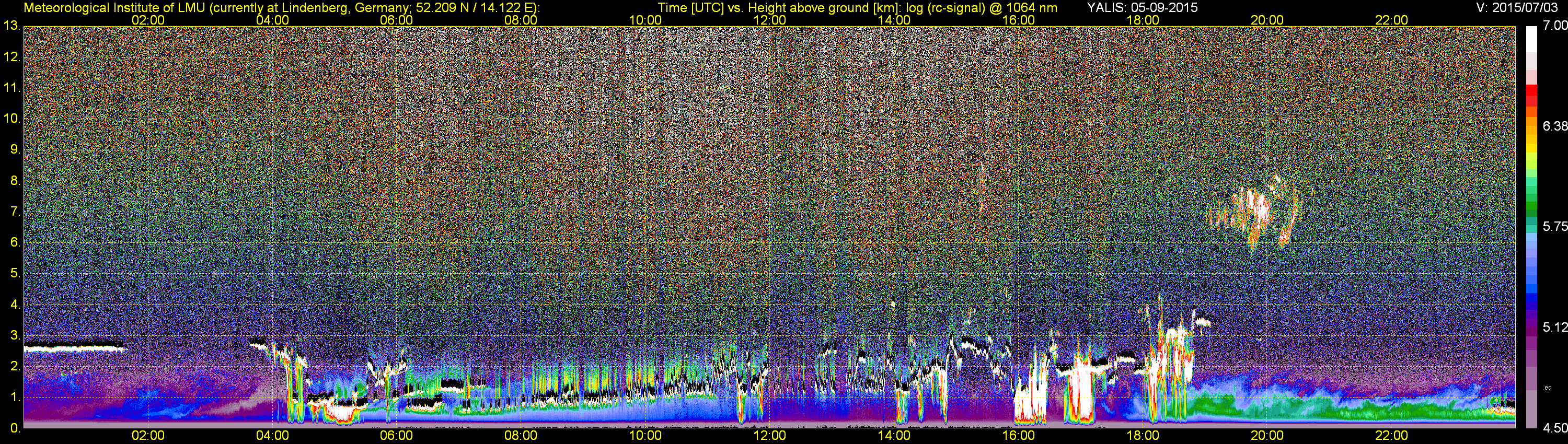
Task: Click the "12." height axis label
Action: click(x=11, y=57)
